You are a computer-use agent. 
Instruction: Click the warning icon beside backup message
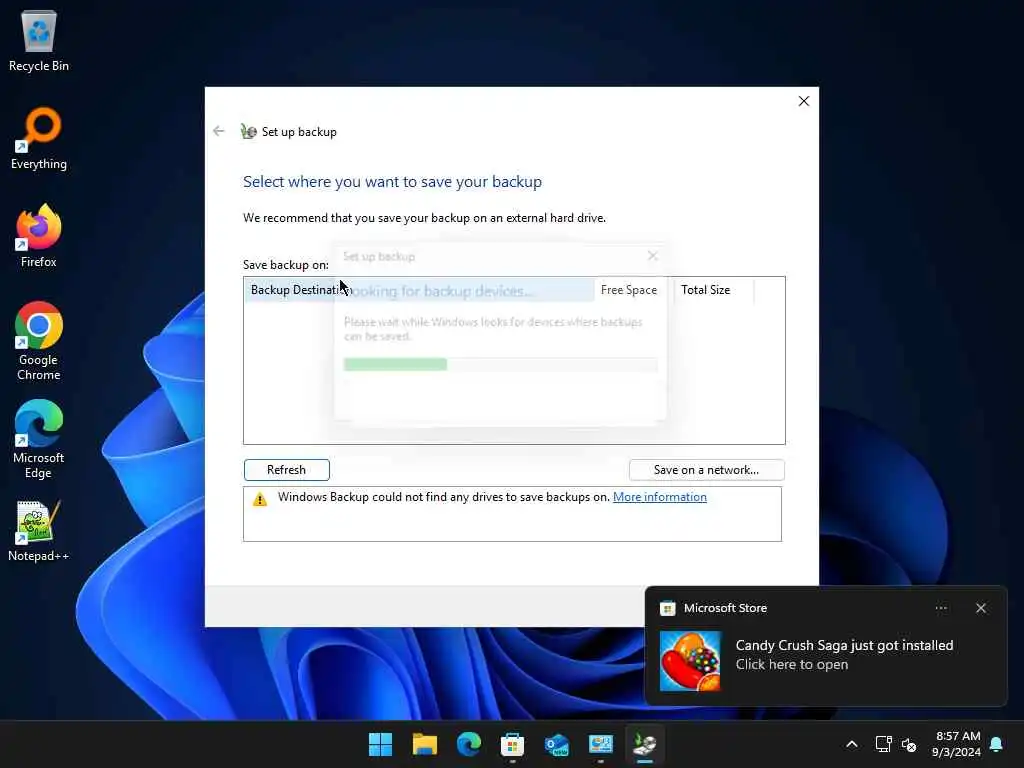(x=260, y=500)
